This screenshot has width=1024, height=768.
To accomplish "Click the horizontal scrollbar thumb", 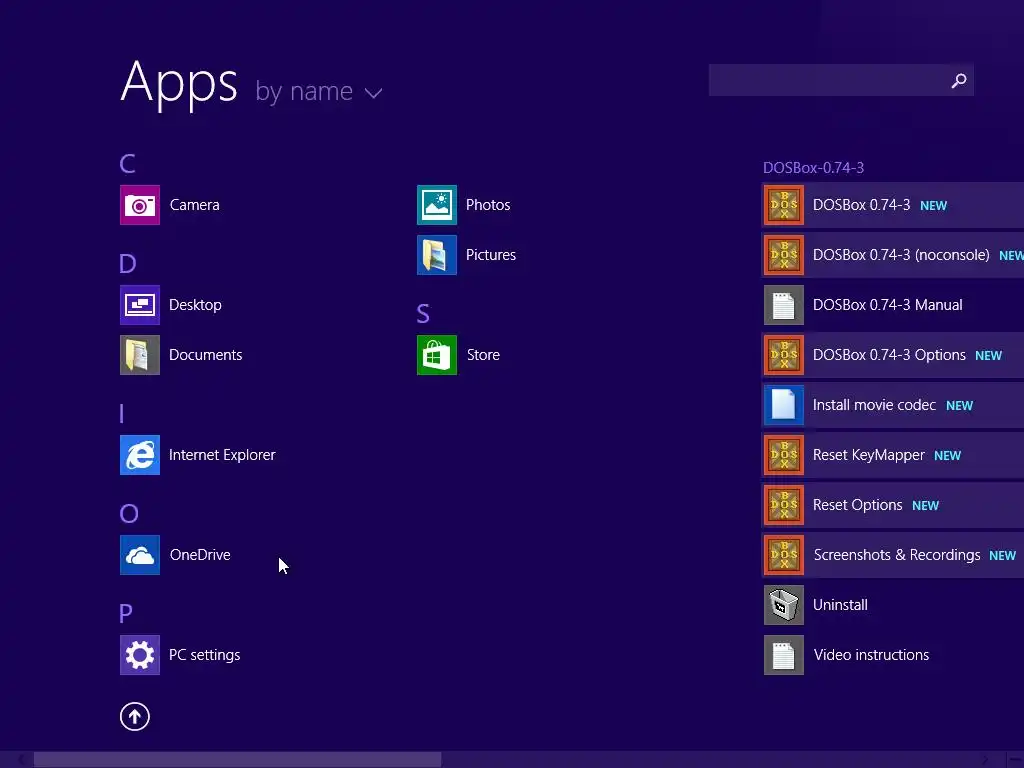I will 238,760.
